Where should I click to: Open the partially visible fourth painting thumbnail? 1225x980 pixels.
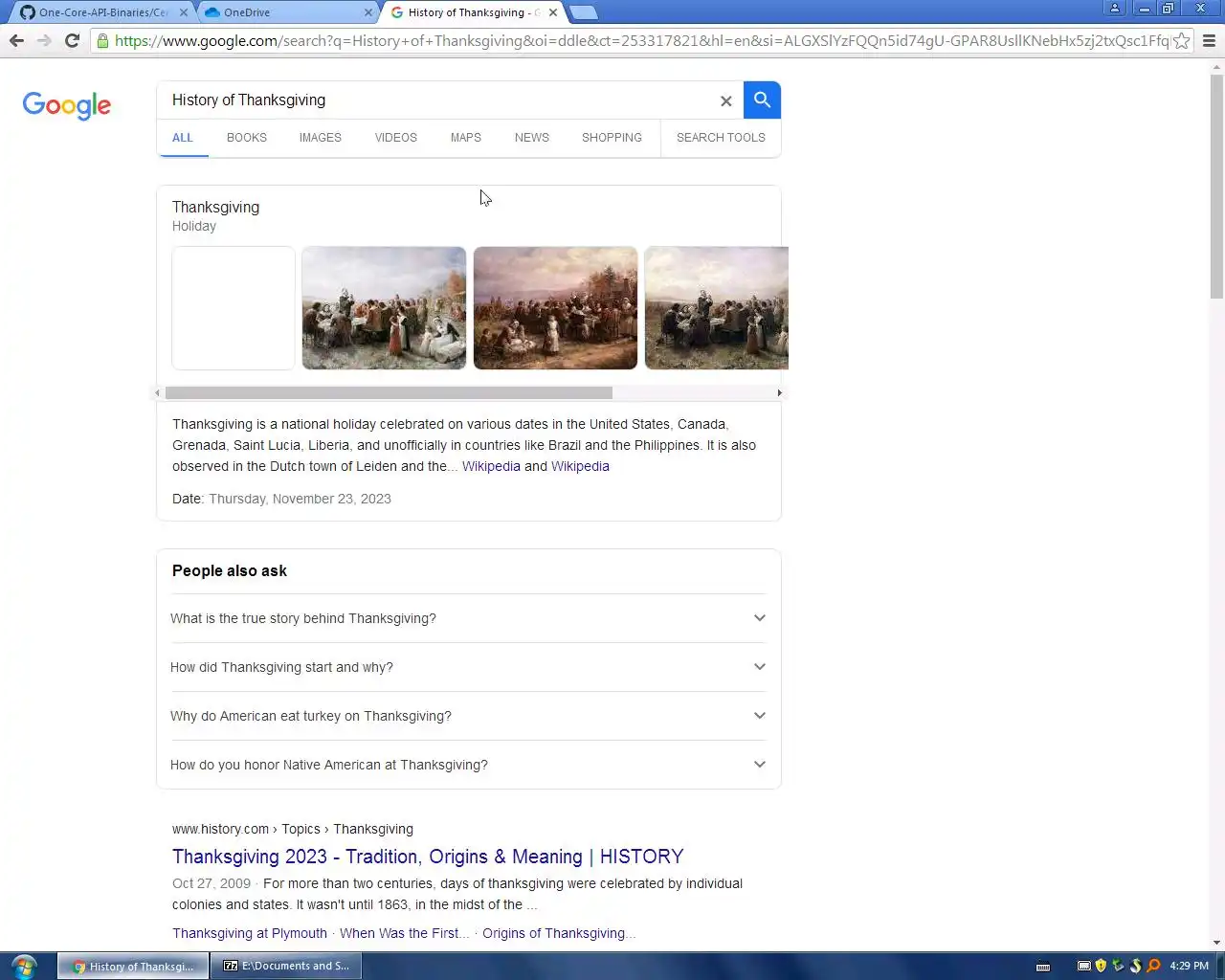coord(717,308)
